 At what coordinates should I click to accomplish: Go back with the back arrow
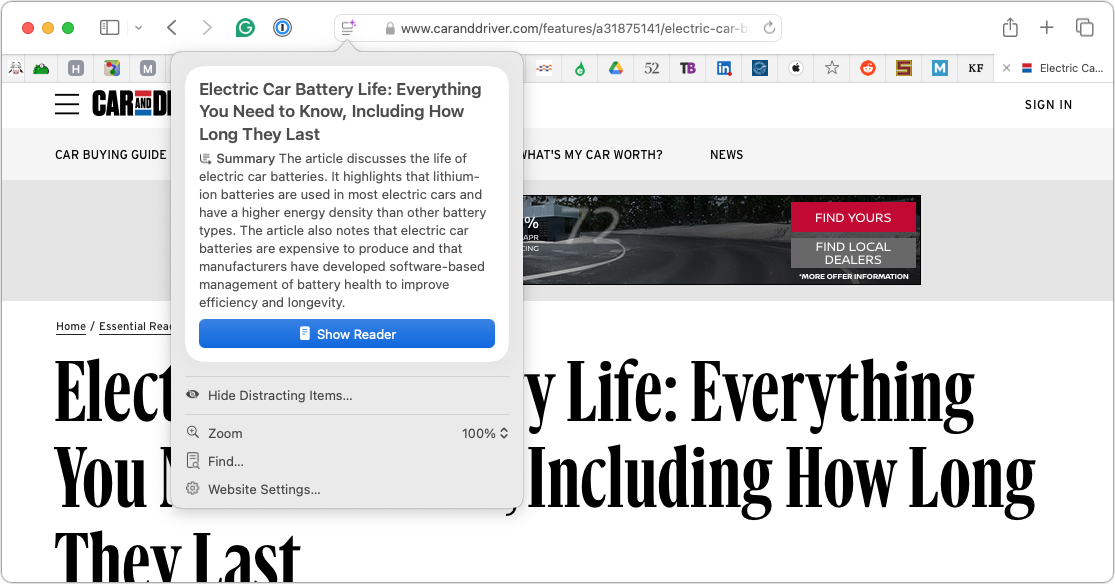click(x=171, y=28)
